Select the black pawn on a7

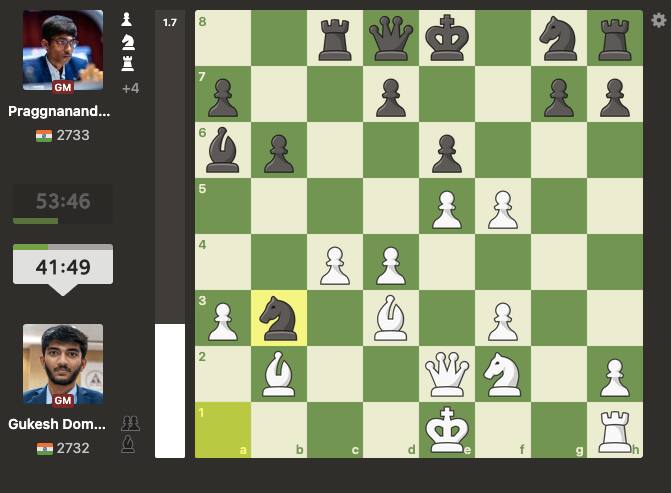pyautogui.click(x=223, y=97)
